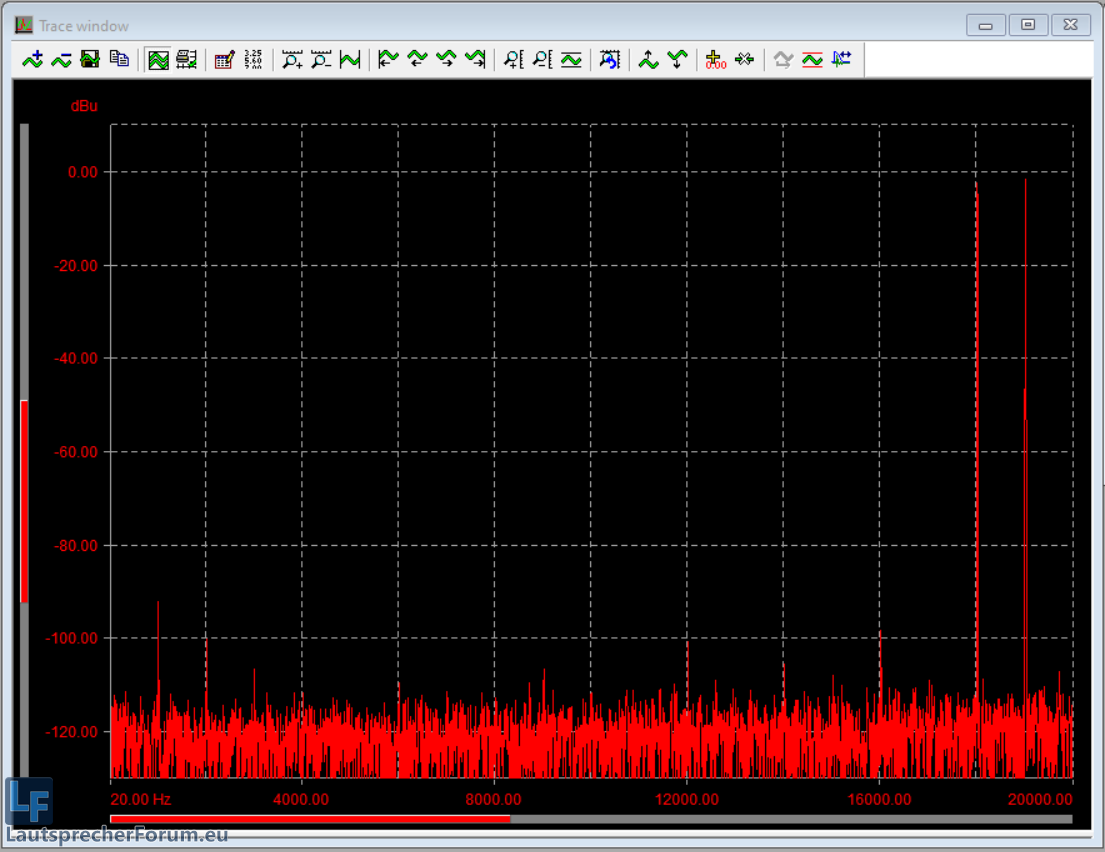Click the Trace window title bar icon
This screenshot has height=852, width=1105.
24,25
